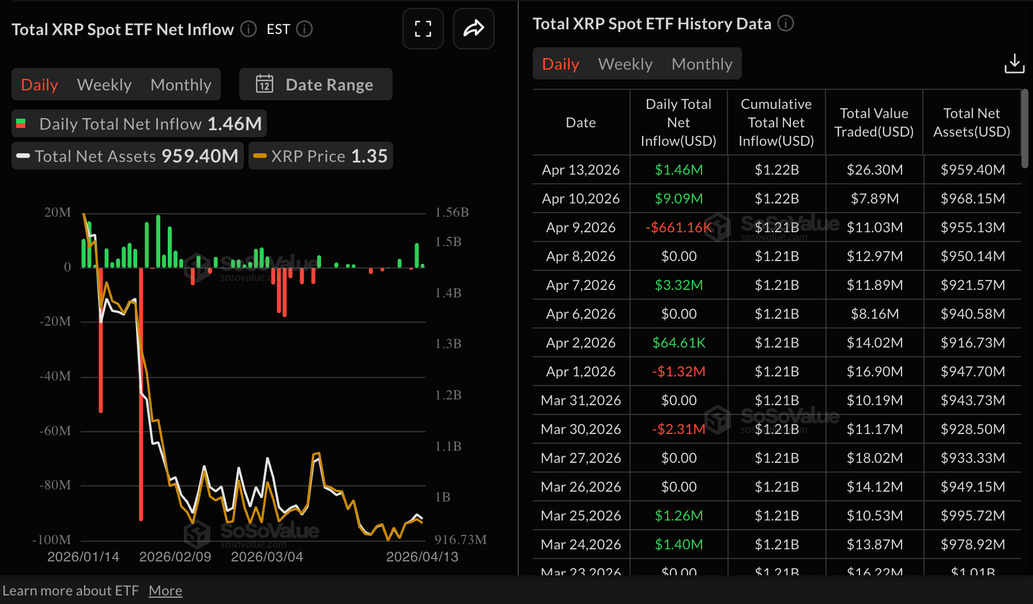Click the history table vertical scrollbar
The image size is (1033, 604).
pos(1024,130)
